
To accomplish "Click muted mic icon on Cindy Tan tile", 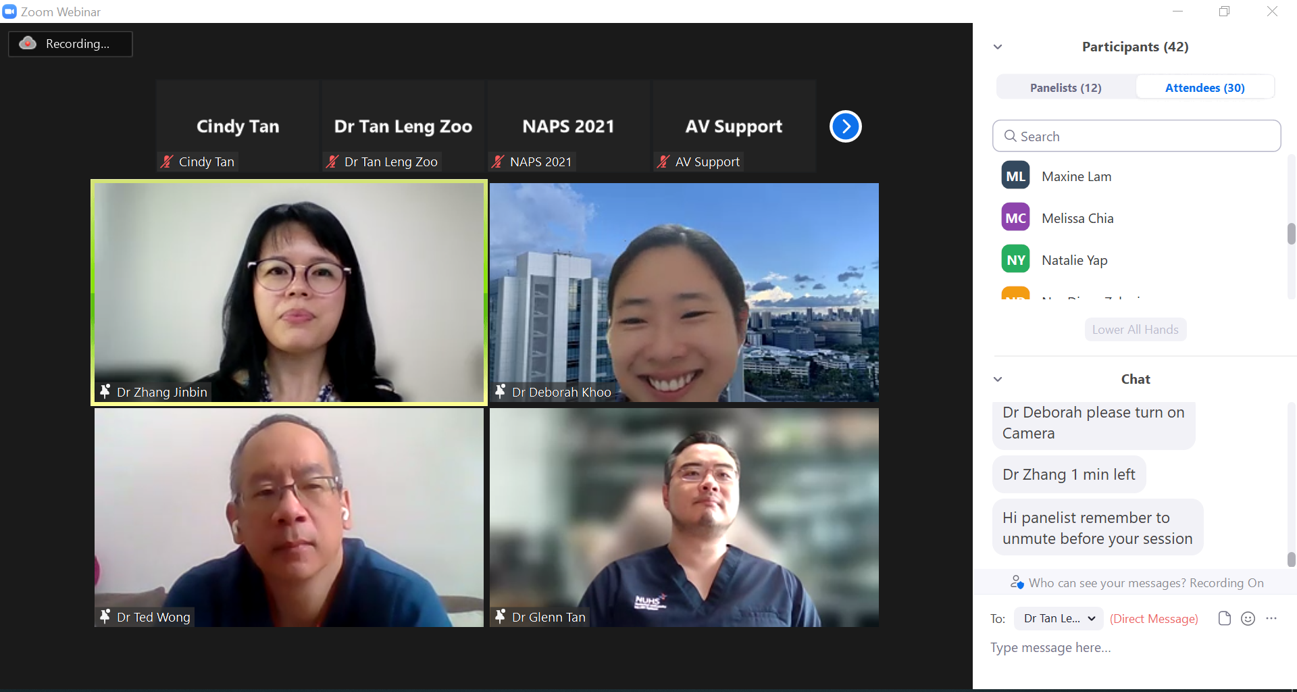I will click(167, 161).
